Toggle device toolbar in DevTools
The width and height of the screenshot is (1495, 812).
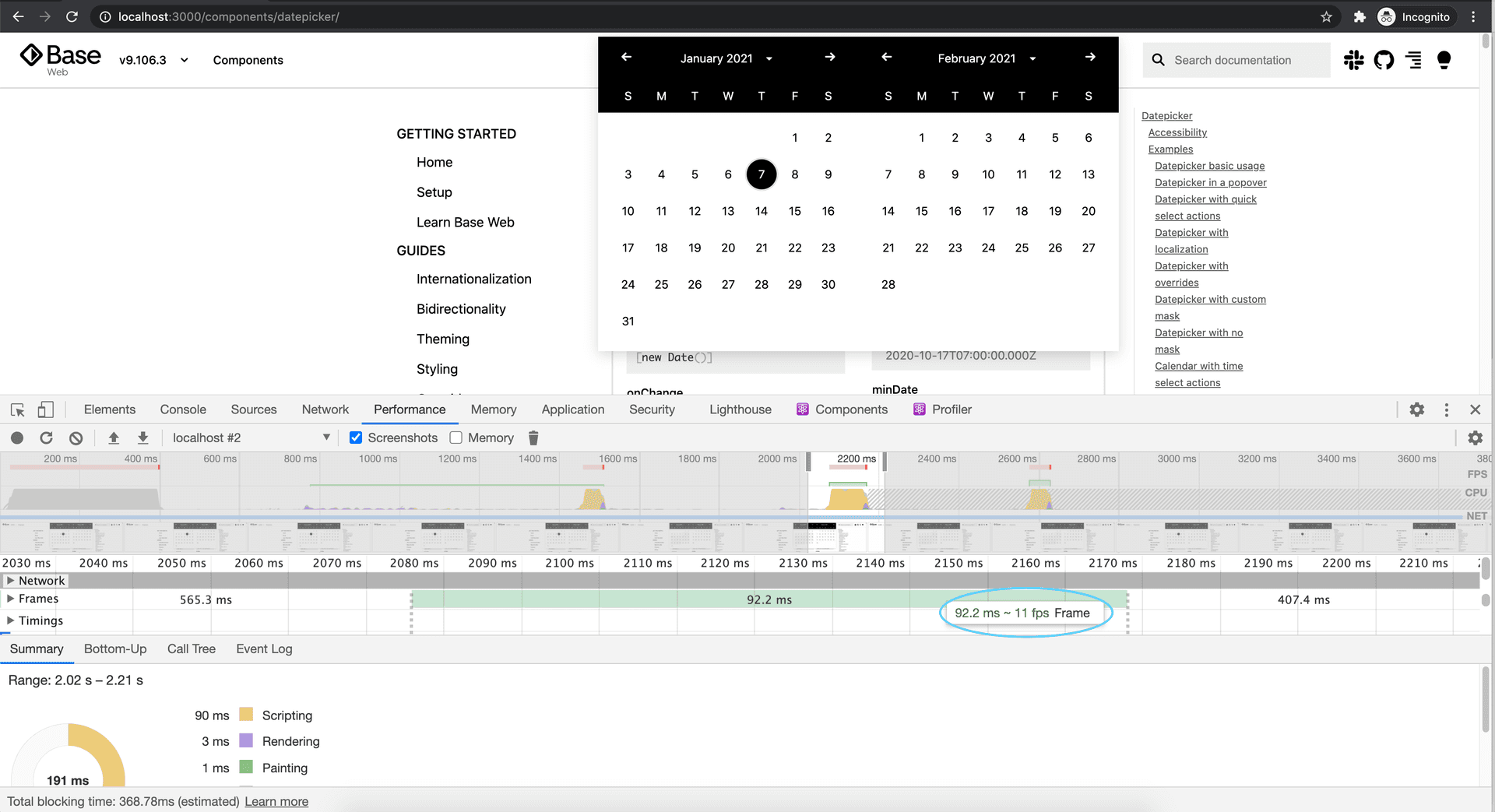point(46,410)
